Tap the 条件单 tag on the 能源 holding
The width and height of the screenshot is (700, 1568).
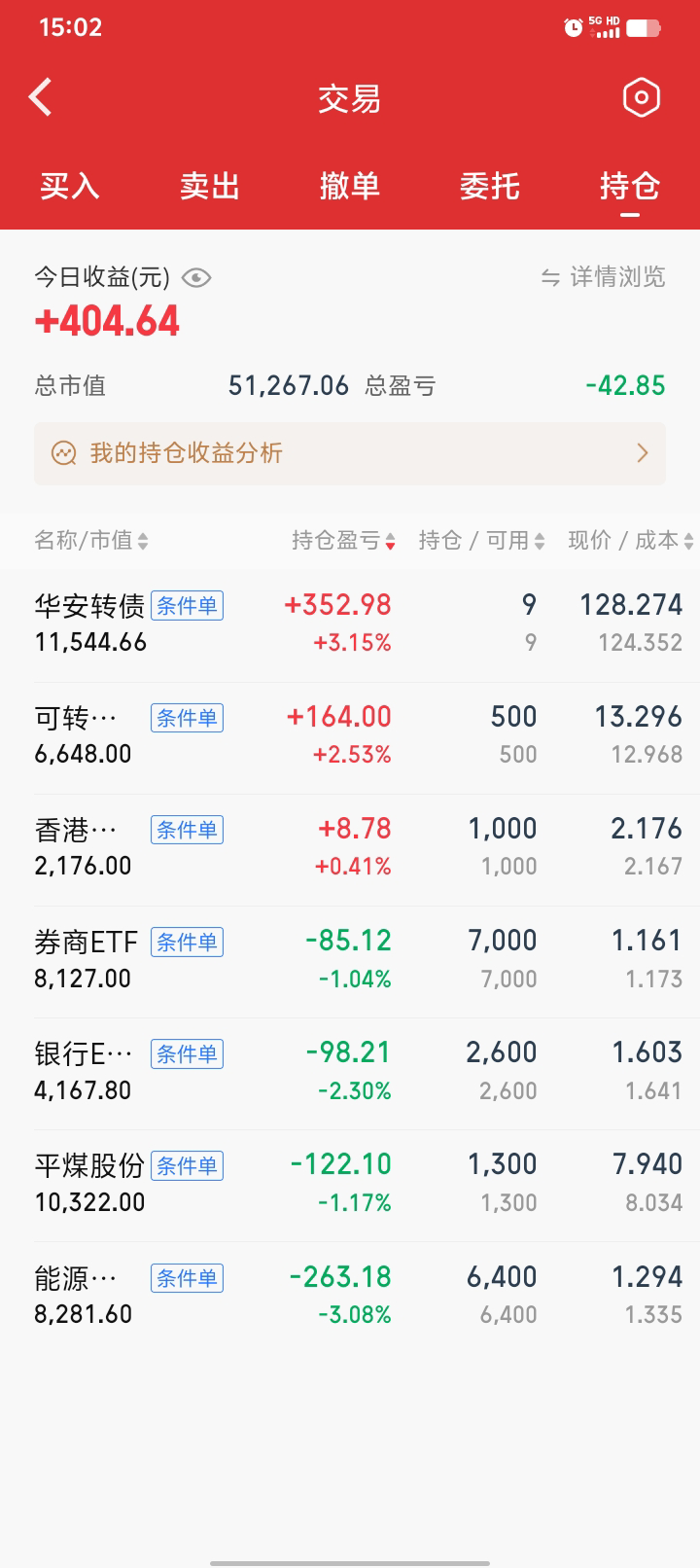click(x=187, y=1278)
